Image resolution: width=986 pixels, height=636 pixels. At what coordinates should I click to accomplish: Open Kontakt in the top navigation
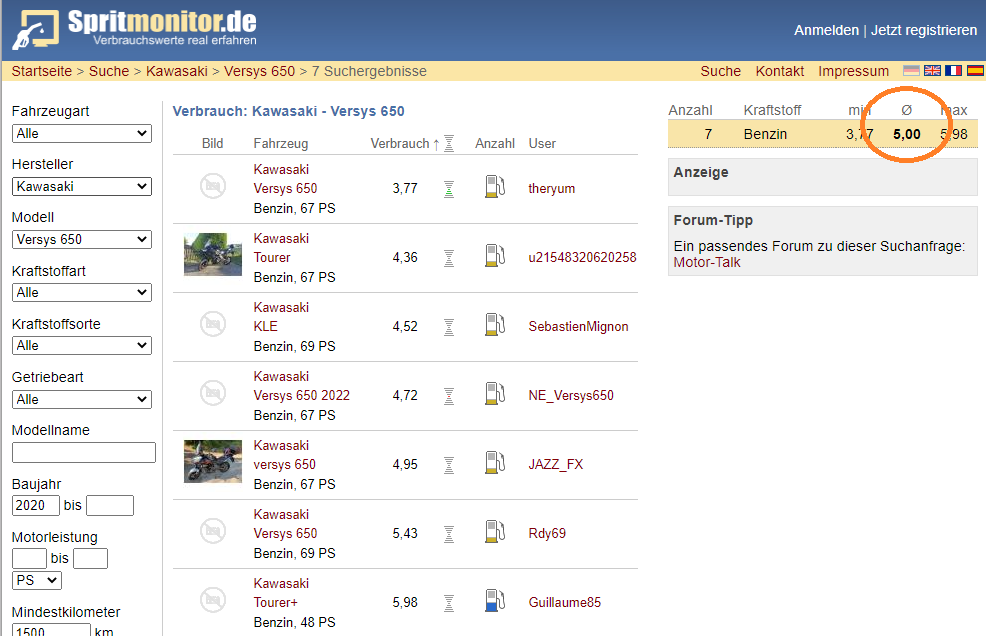coord(780,71)
